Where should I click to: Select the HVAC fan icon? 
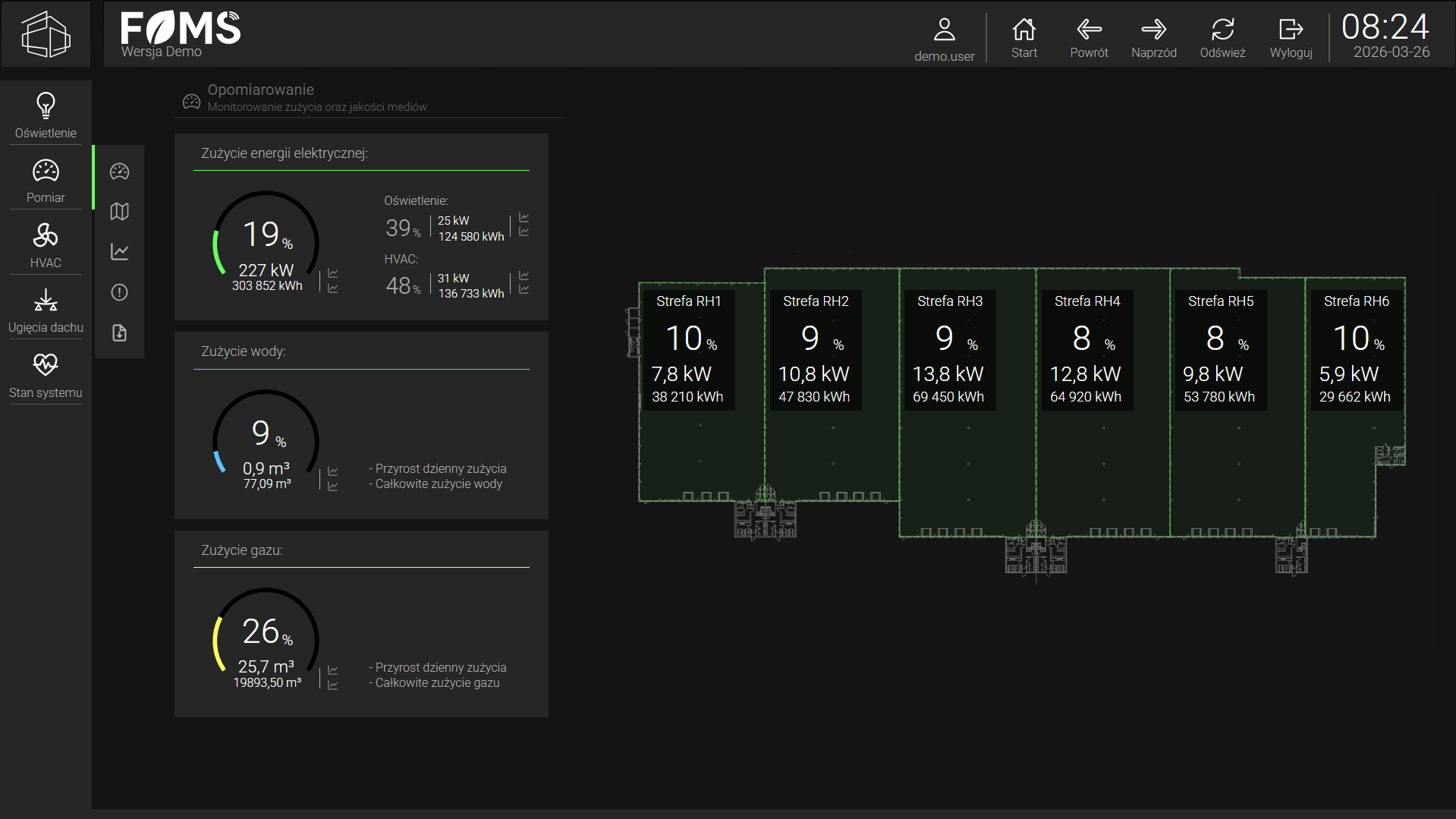coord(46,237)
